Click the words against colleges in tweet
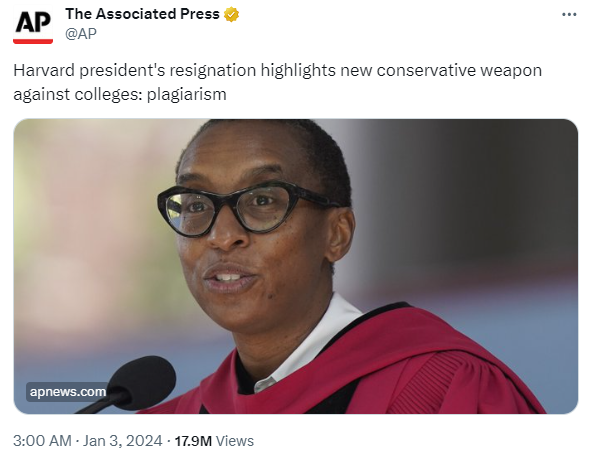 (78, 94)
